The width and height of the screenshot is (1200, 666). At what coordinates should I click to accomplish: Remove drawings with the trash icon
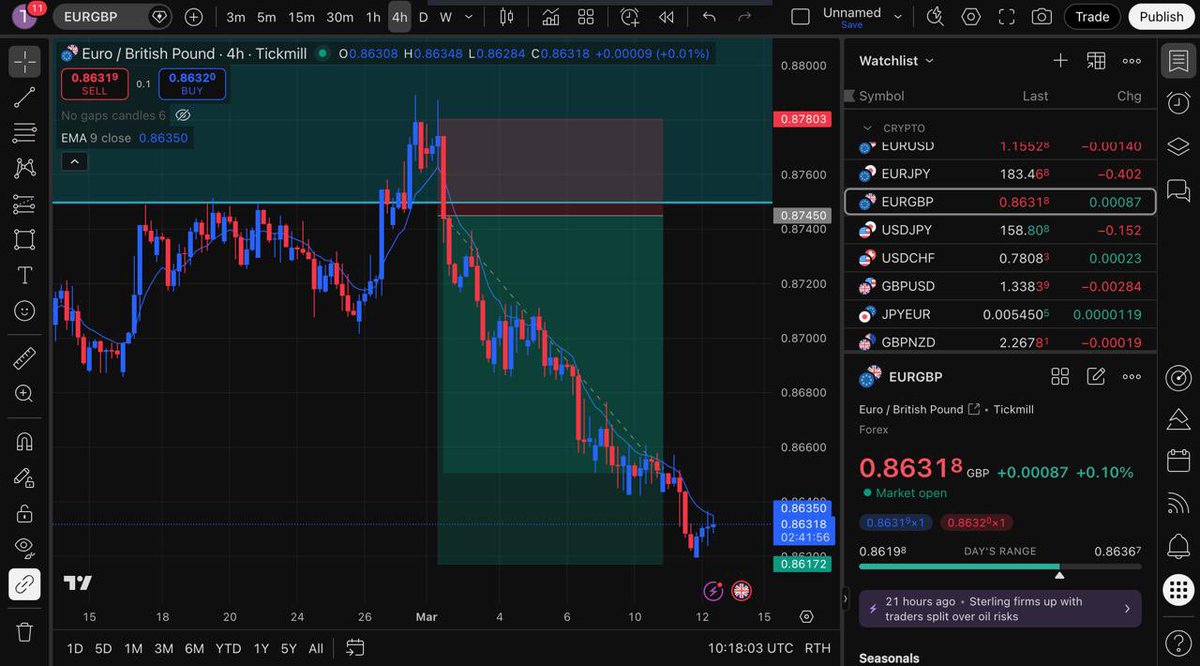pos(25,632)
